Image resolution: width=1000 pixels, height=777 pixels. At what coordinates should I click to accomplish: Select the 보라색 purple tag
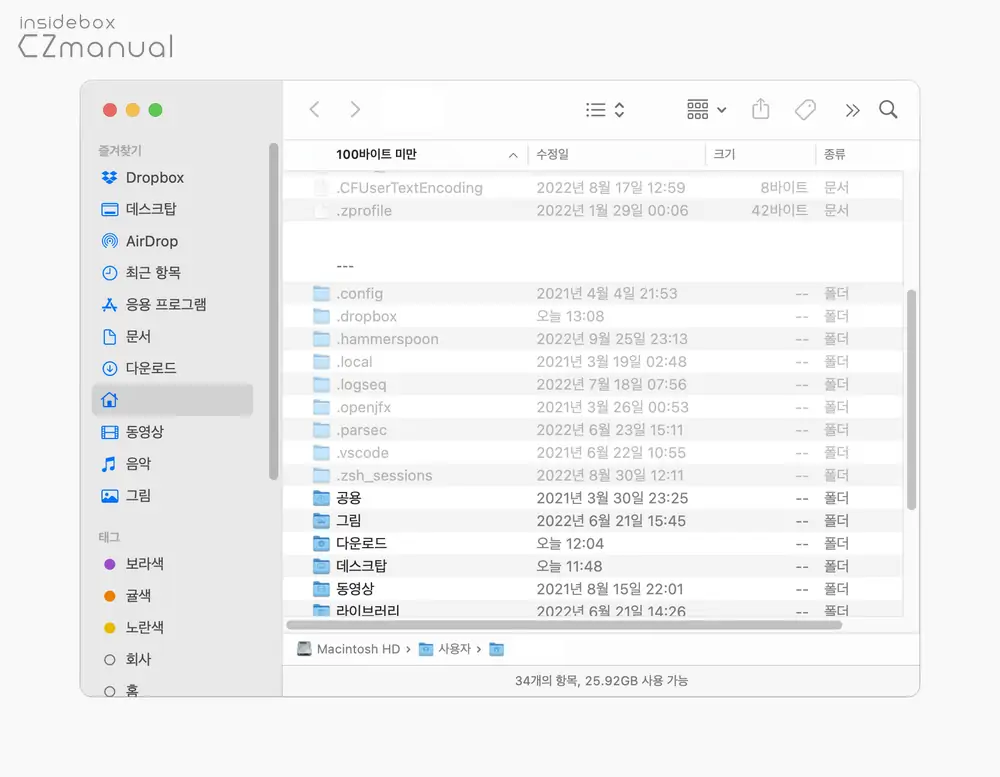click(144, 564)
